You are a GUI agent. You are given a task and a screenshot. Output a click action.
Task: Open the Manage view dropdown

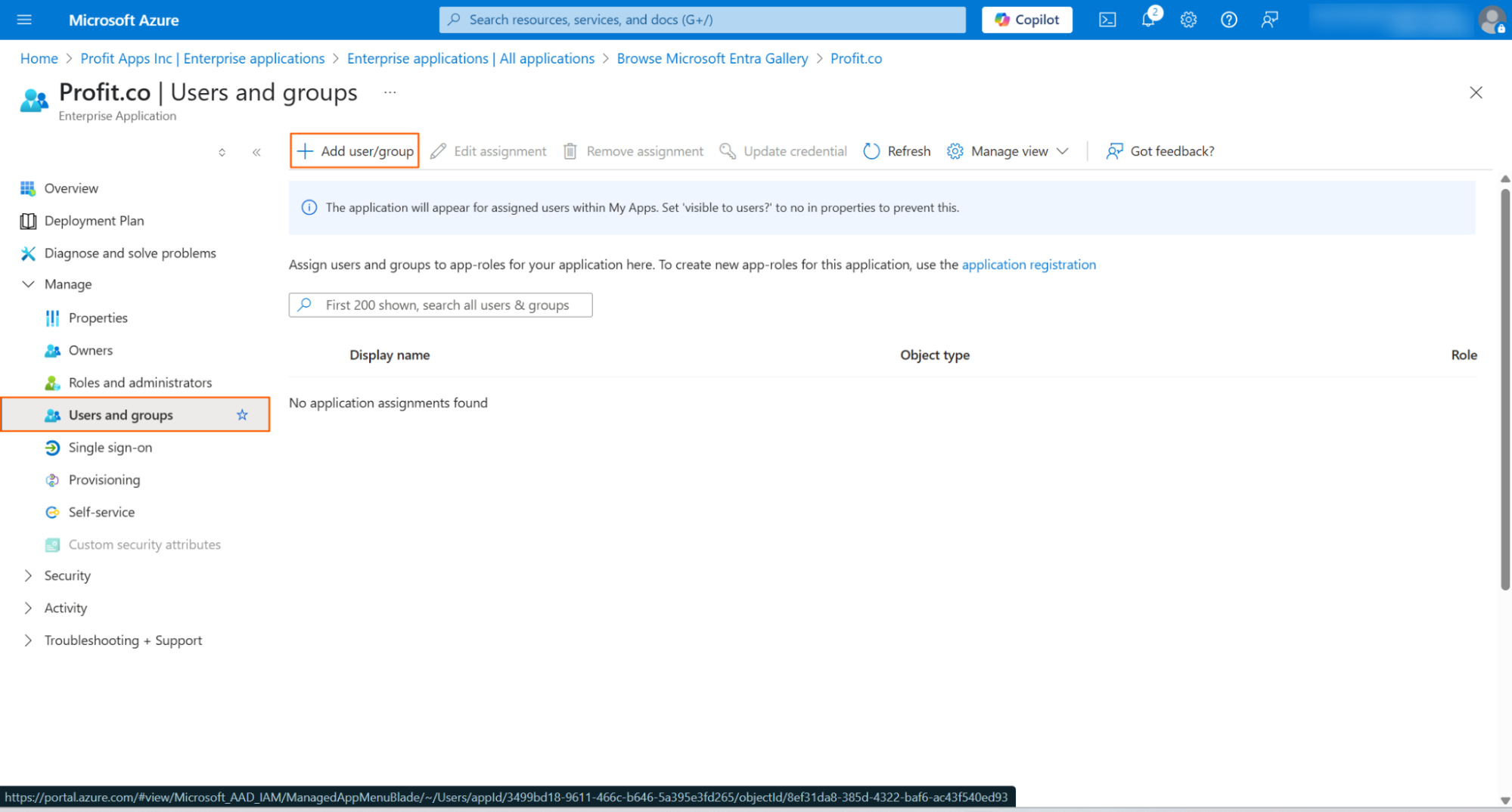pos(1007,151)
